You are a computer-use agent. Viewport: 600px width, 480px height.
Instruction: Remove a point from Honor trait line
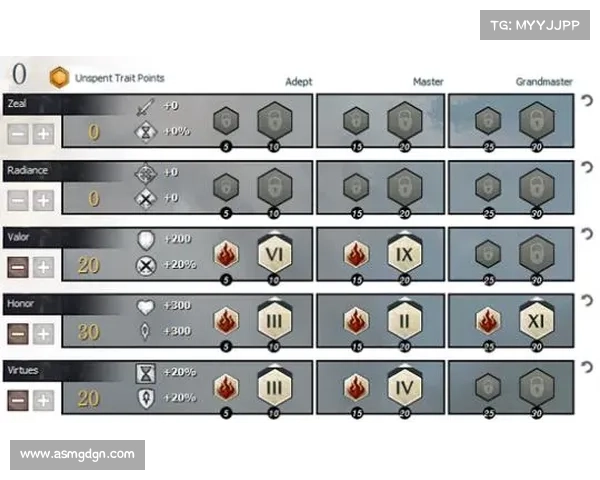pyautogui.click(x=18, y=332)
